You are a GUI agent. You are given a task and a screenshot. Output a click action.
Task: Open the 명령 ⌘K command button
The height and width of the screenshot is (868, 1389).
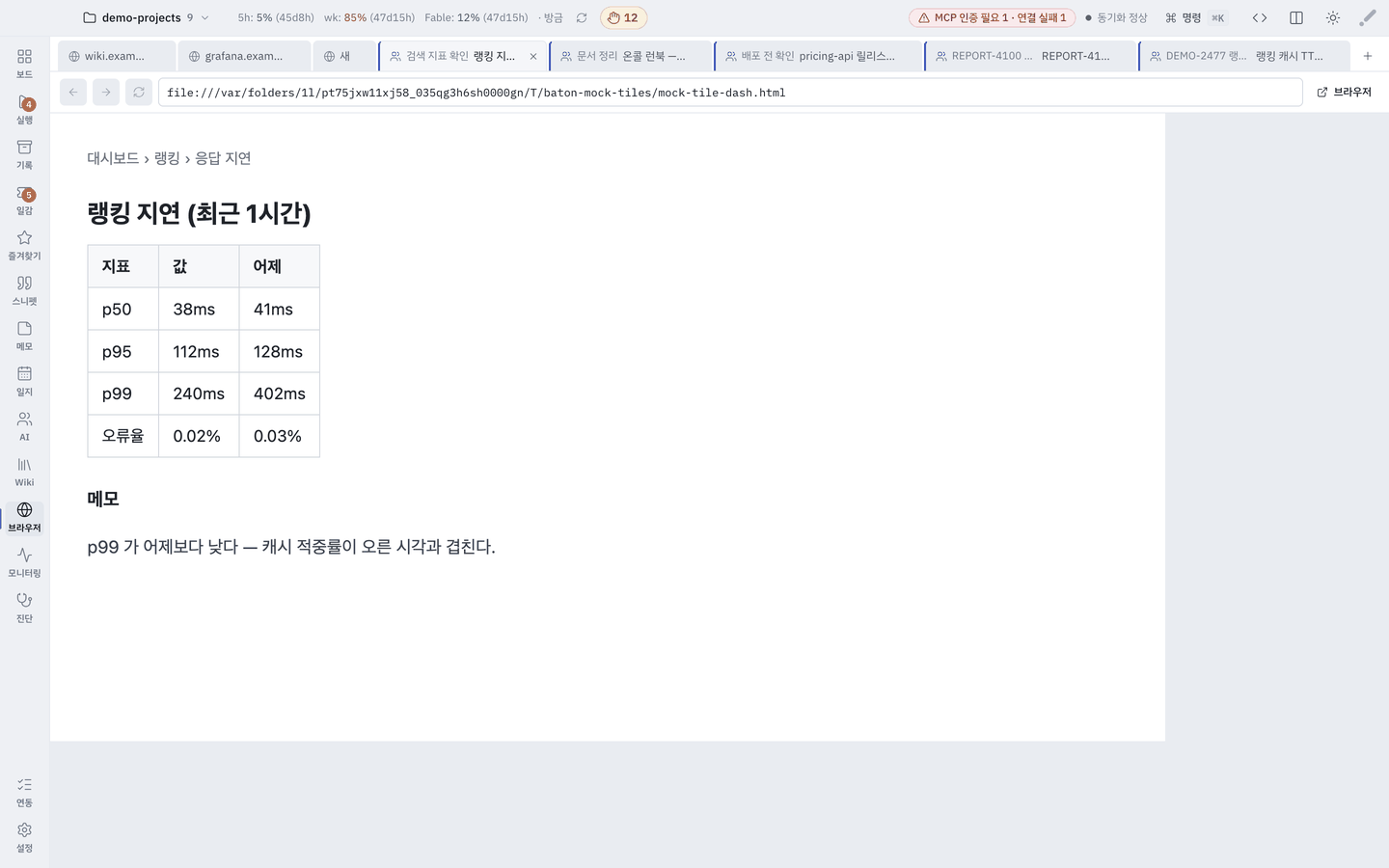pos(1195,17)
